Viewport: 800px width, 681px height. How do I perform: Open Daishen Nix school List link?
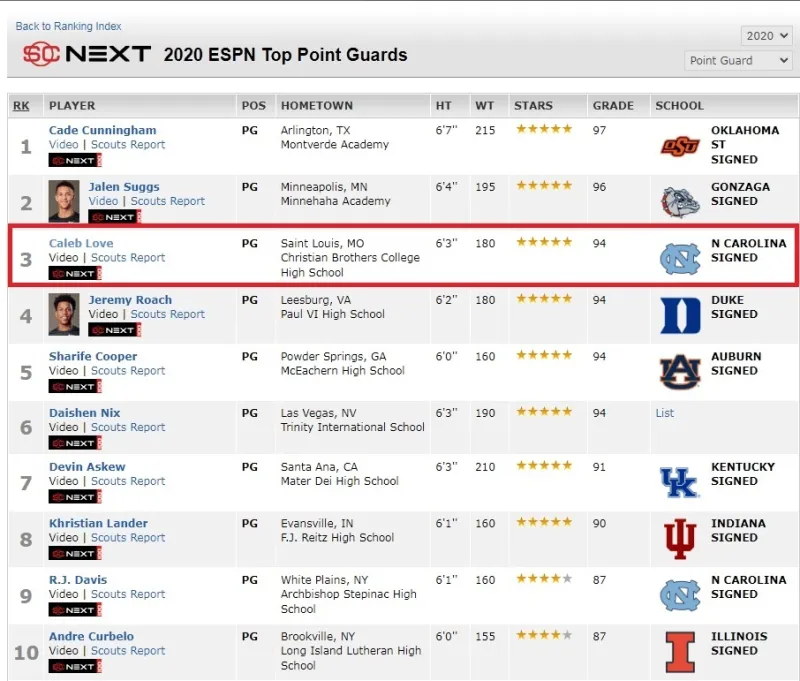(x=665, y=413)
